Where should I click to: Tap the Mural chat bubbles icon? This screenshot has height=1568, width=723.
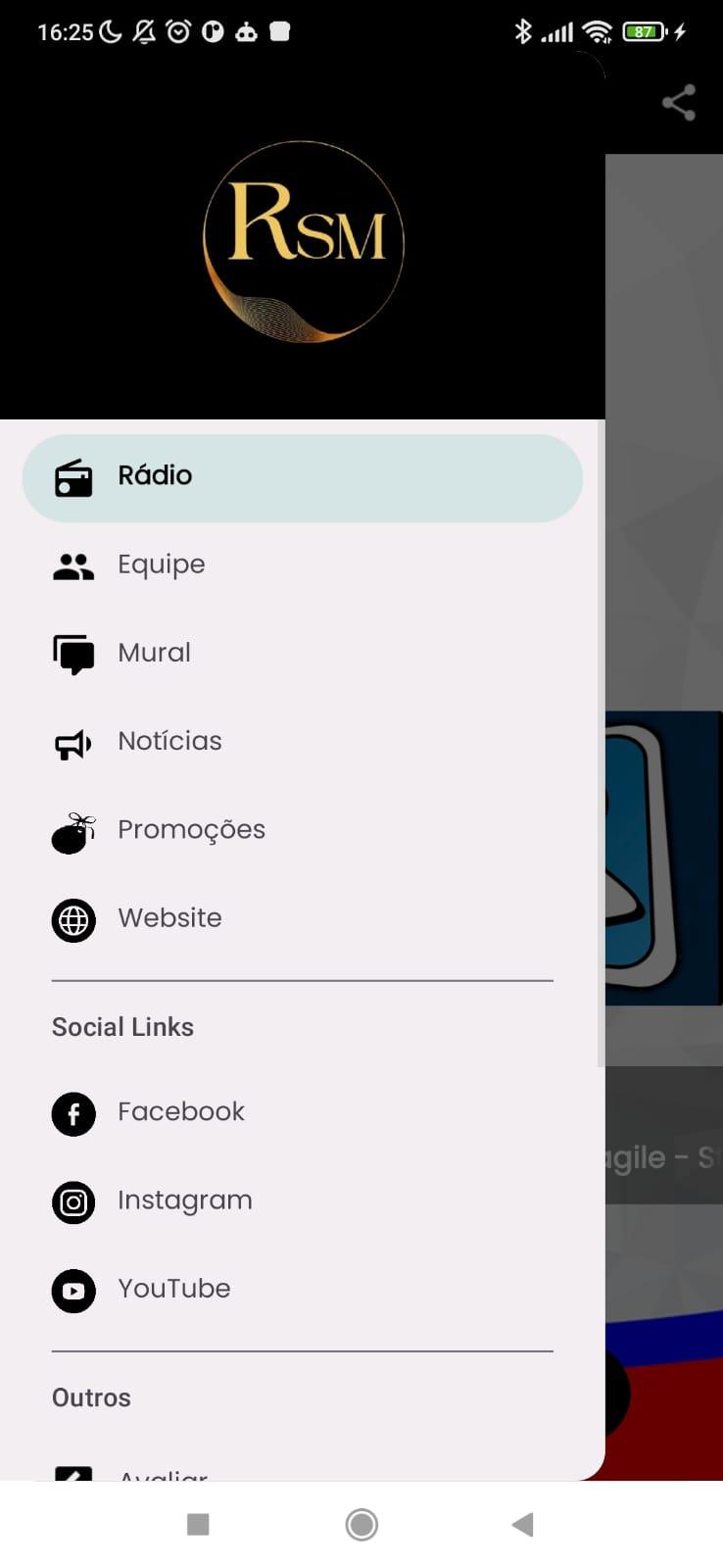[x=73, y=655]
